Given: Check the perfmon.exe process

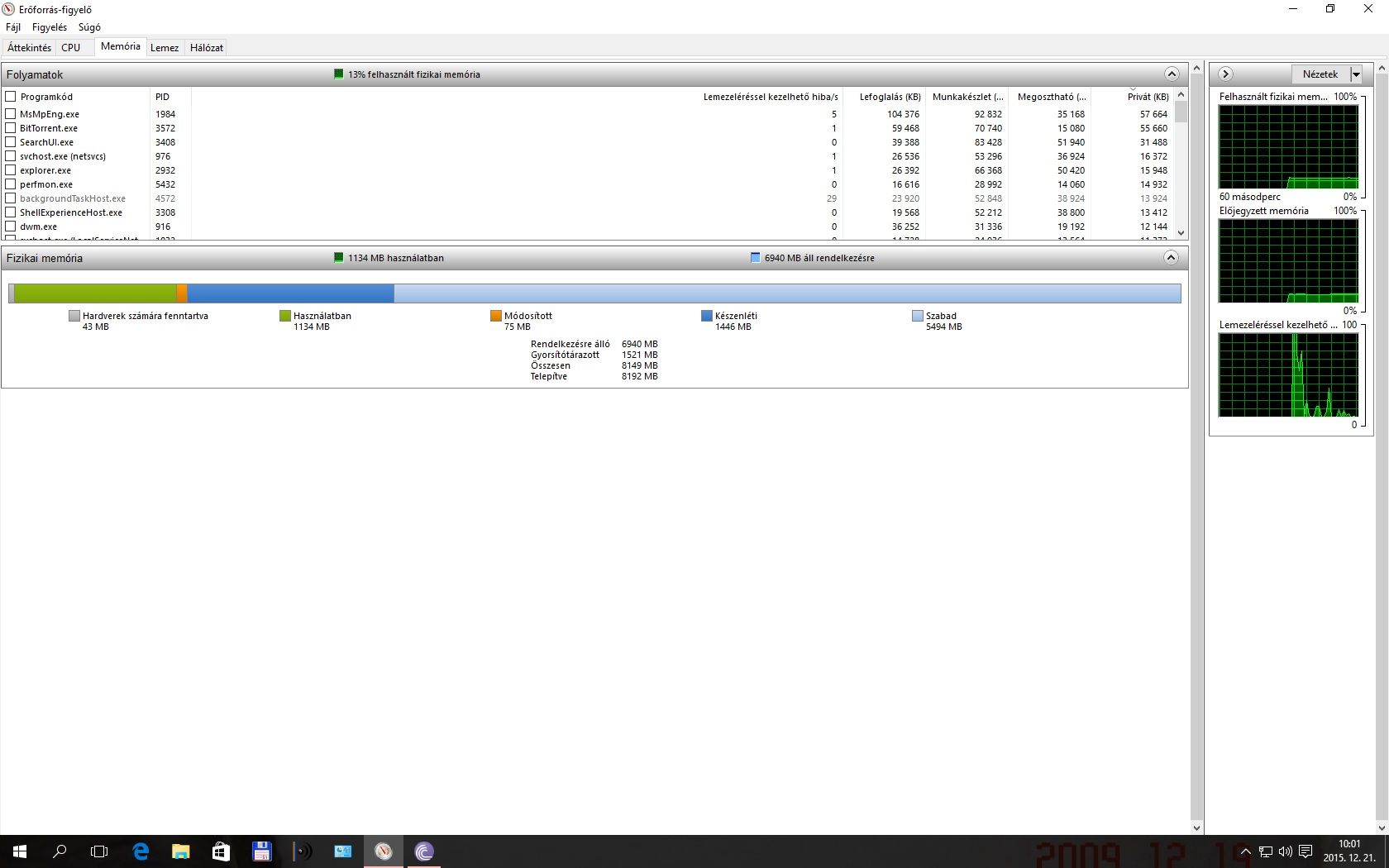Looking at the screenshot, I should point(11,184).
